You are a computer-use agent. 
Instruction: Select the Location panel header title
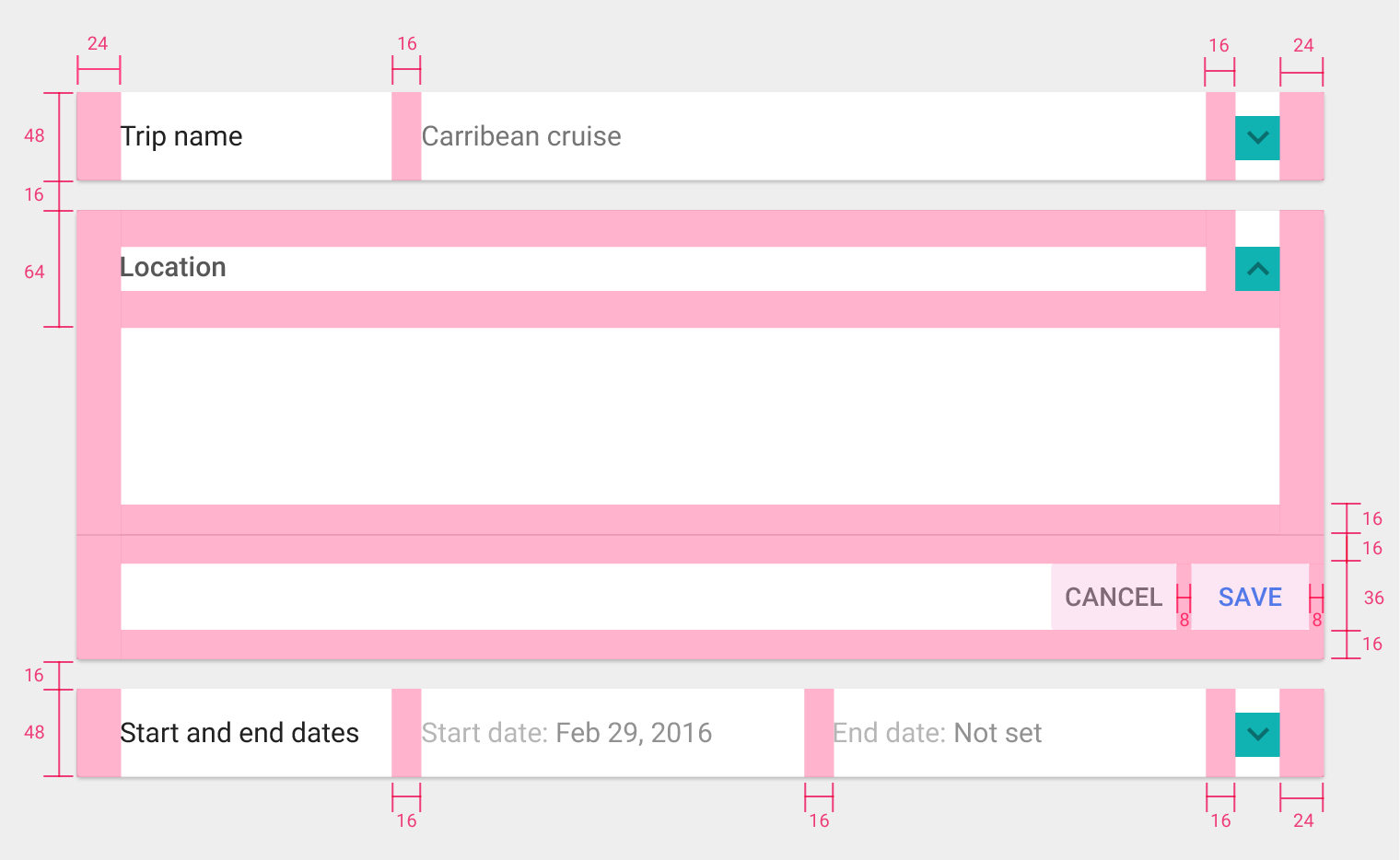click(x=173, y=267)
